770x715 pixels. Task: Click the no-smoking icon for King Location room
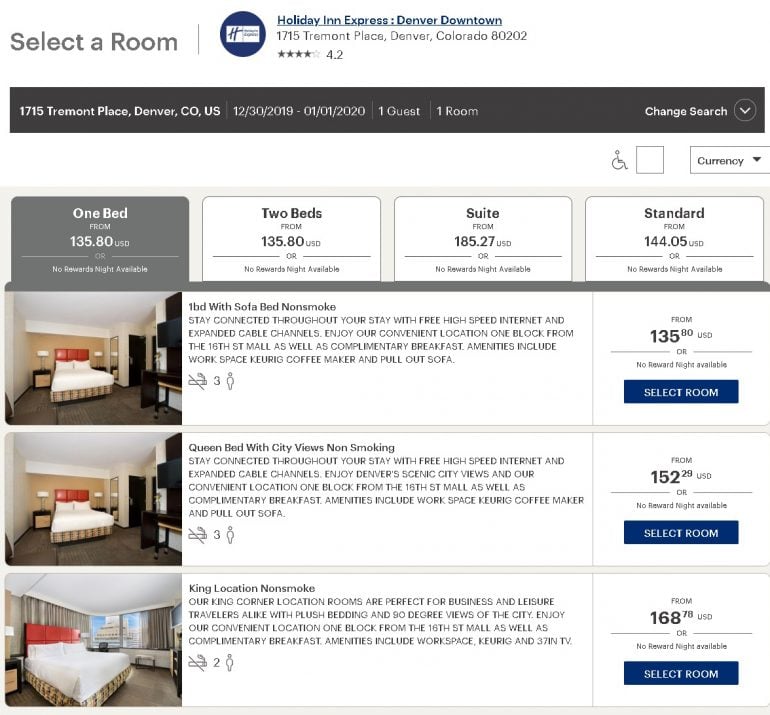click(198, 662)
